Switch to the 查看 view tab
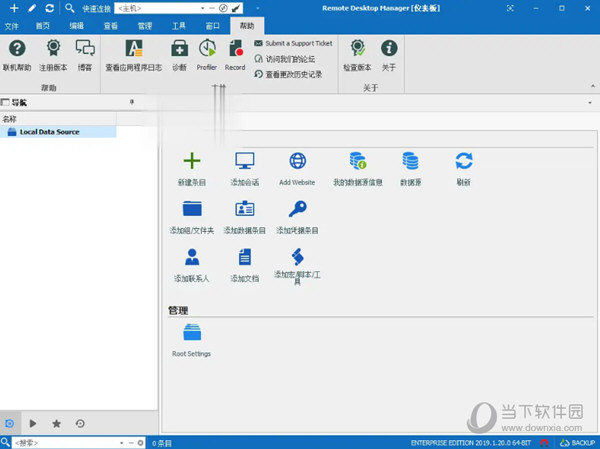Image resolution: width=600 pixels, height=449 pixels. [111, 26]
